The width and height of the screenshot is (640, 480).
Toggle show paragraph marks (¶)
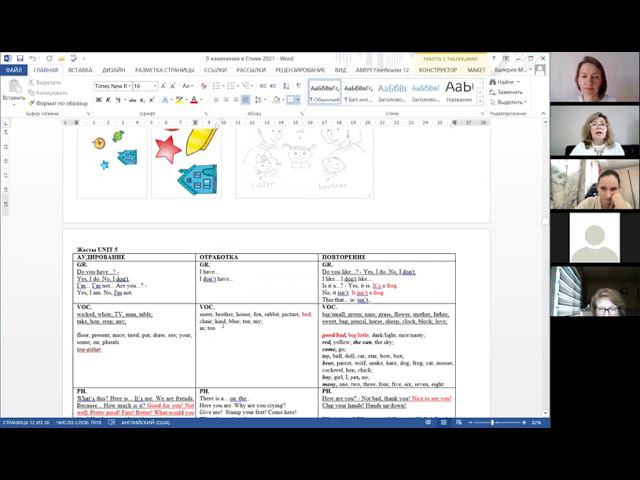coord(299,86)
